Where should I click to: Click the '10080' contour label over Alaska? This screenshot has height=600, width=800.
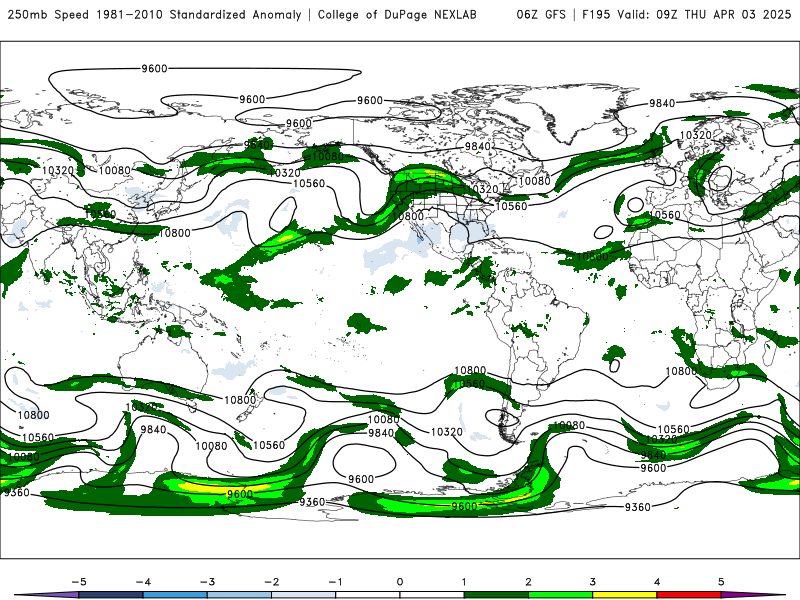328,156
